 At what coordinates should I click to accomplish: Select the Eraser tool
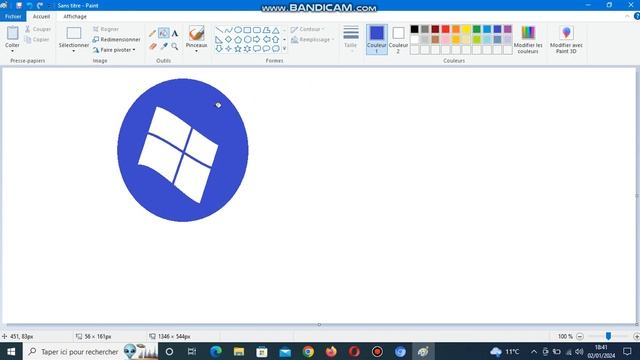[x=152, y=47]
